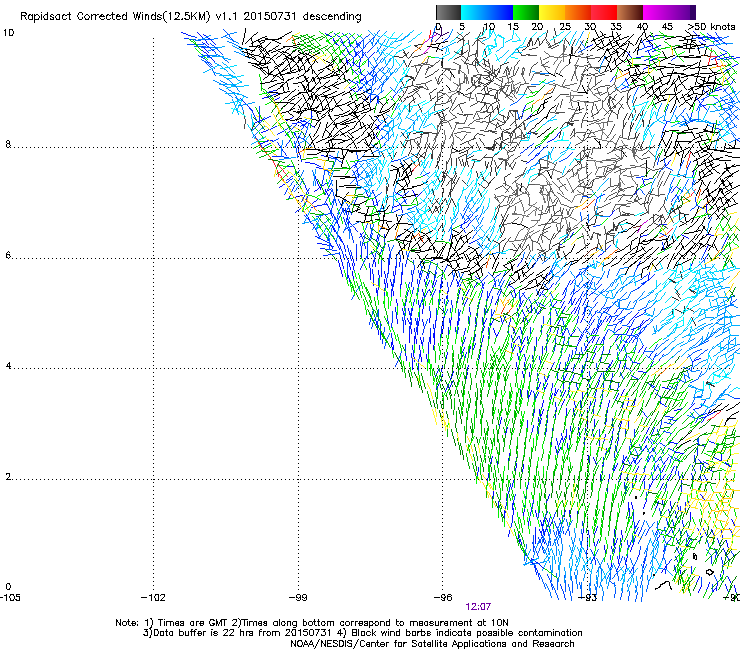Click the latitude '6' axis label
The height and width of the screenshot is (650, 740).
8,255
